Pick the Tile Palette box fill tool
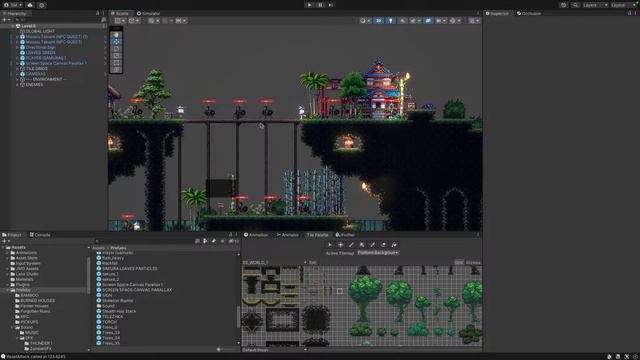The width and height of the screenshot is (640, 360). [x=362, y=244]
